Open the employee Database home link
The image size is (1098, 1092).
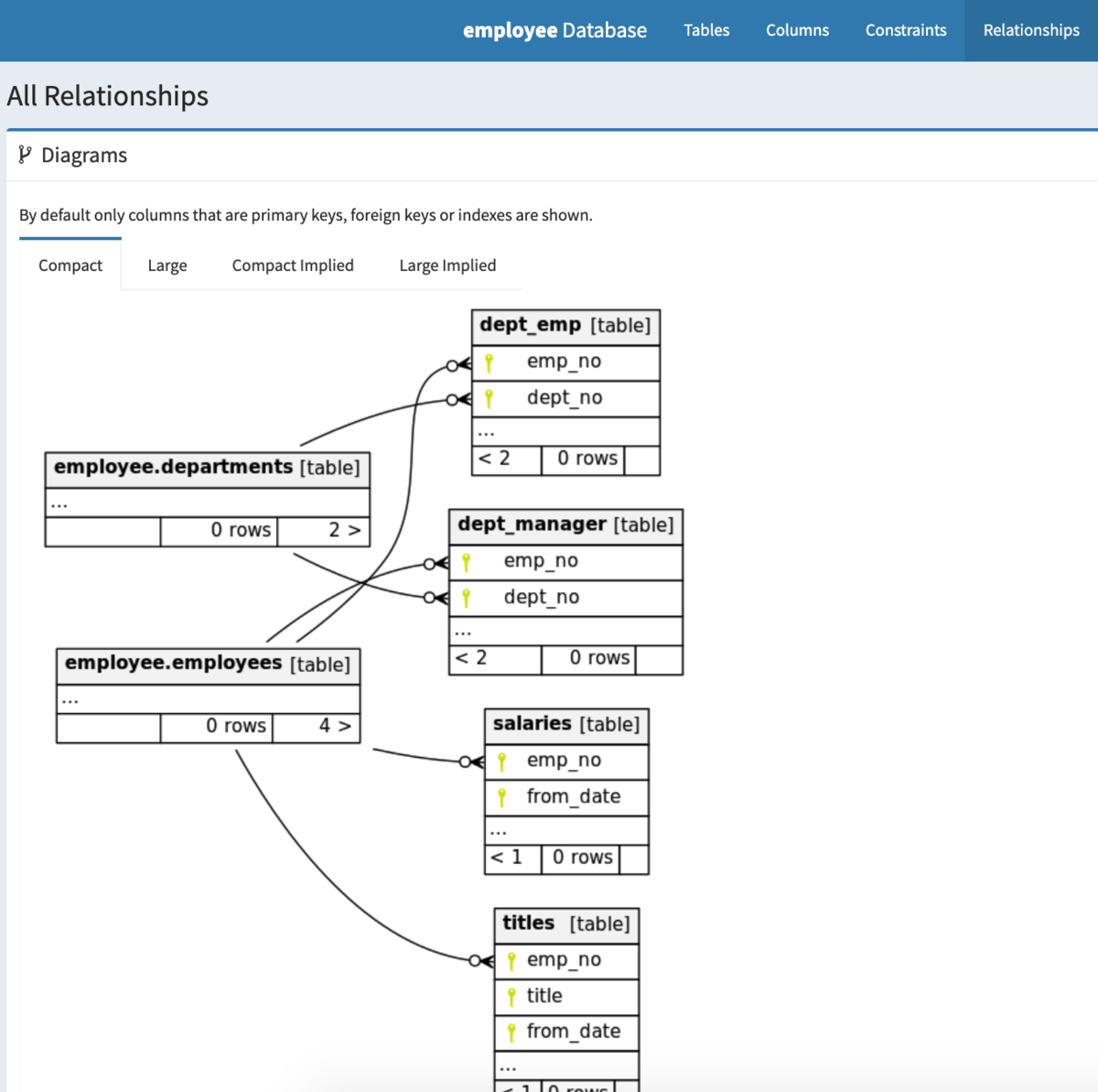[x=554, y=30]
